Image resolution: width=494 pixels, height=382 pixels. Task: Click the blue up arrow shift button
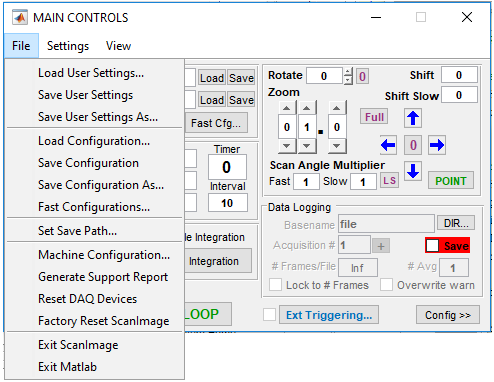coord(413,118)
